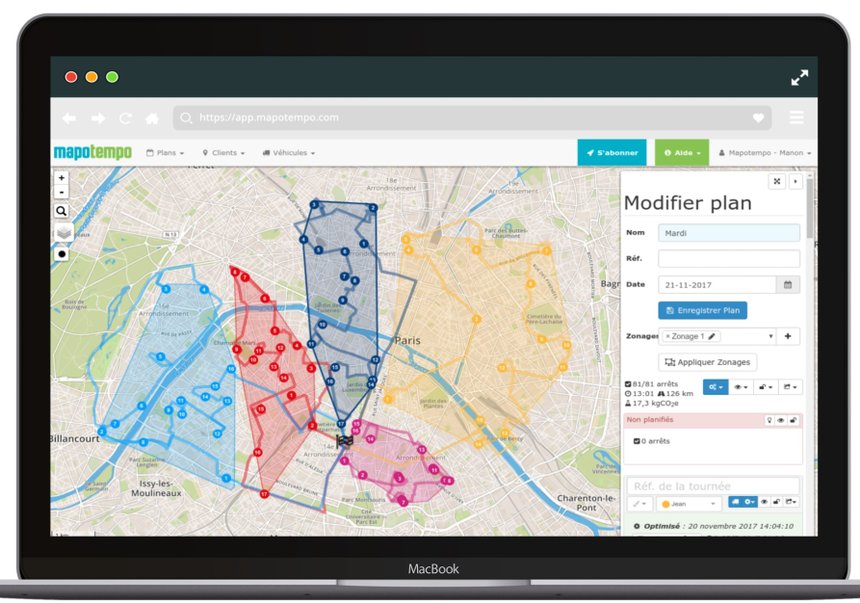Open the Véhicules menu
The width and height of the screenshot is (860, 603).
(x=289, y=153)
